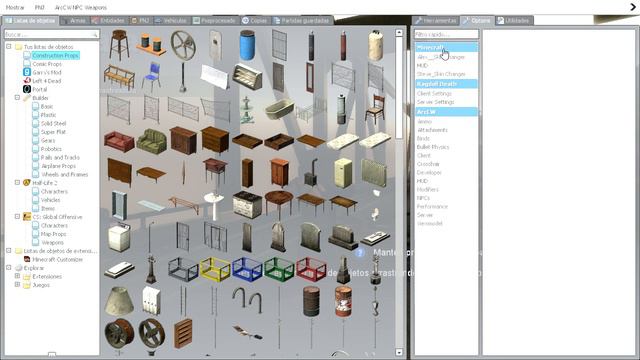Select the wooden shutter vent prop
Screen dimensions: 640x360
point(183,333)
